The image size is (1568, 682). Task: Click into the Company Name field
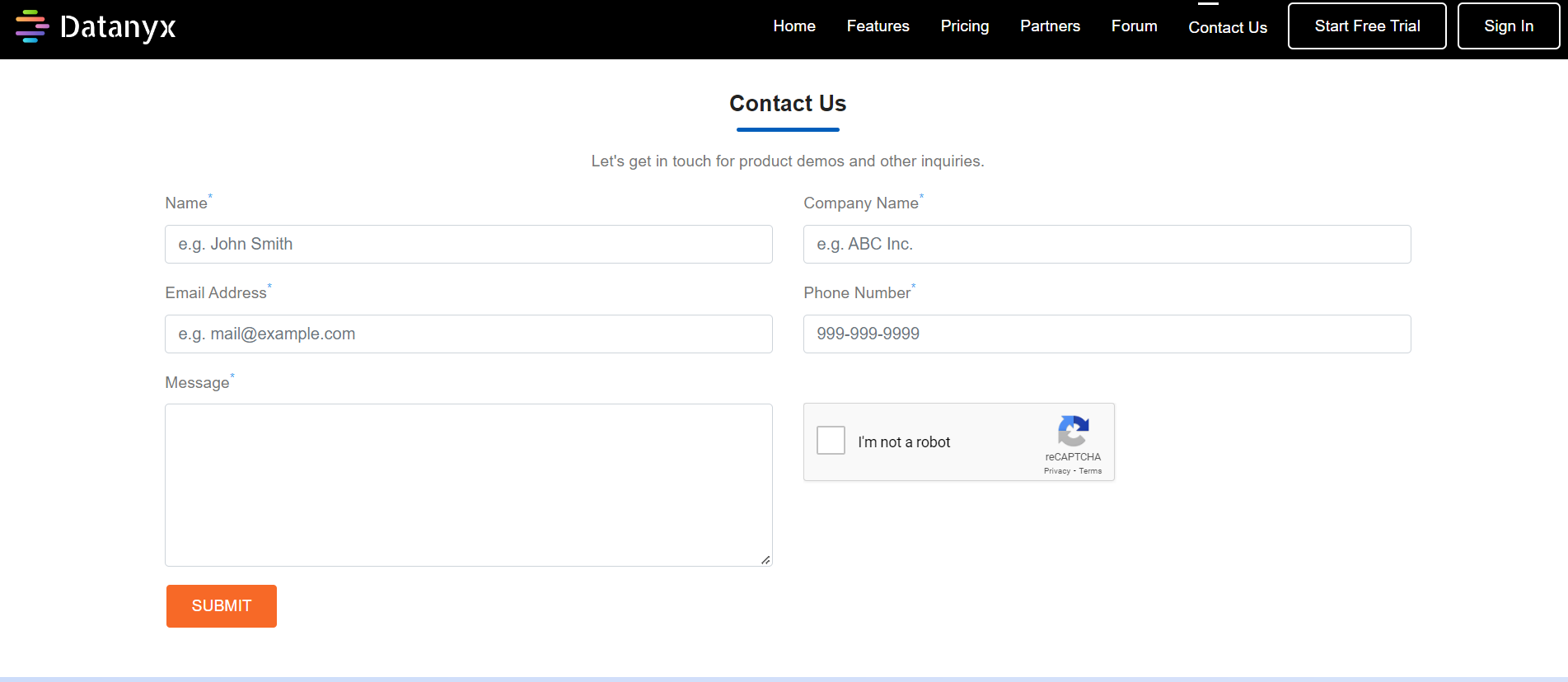[1107, 245]
